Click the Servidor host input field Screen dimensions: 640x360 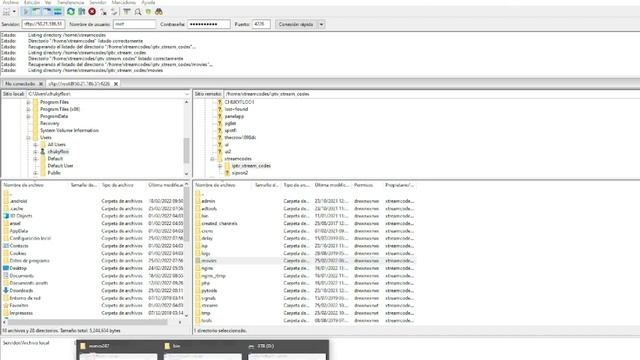click(43, 24)
